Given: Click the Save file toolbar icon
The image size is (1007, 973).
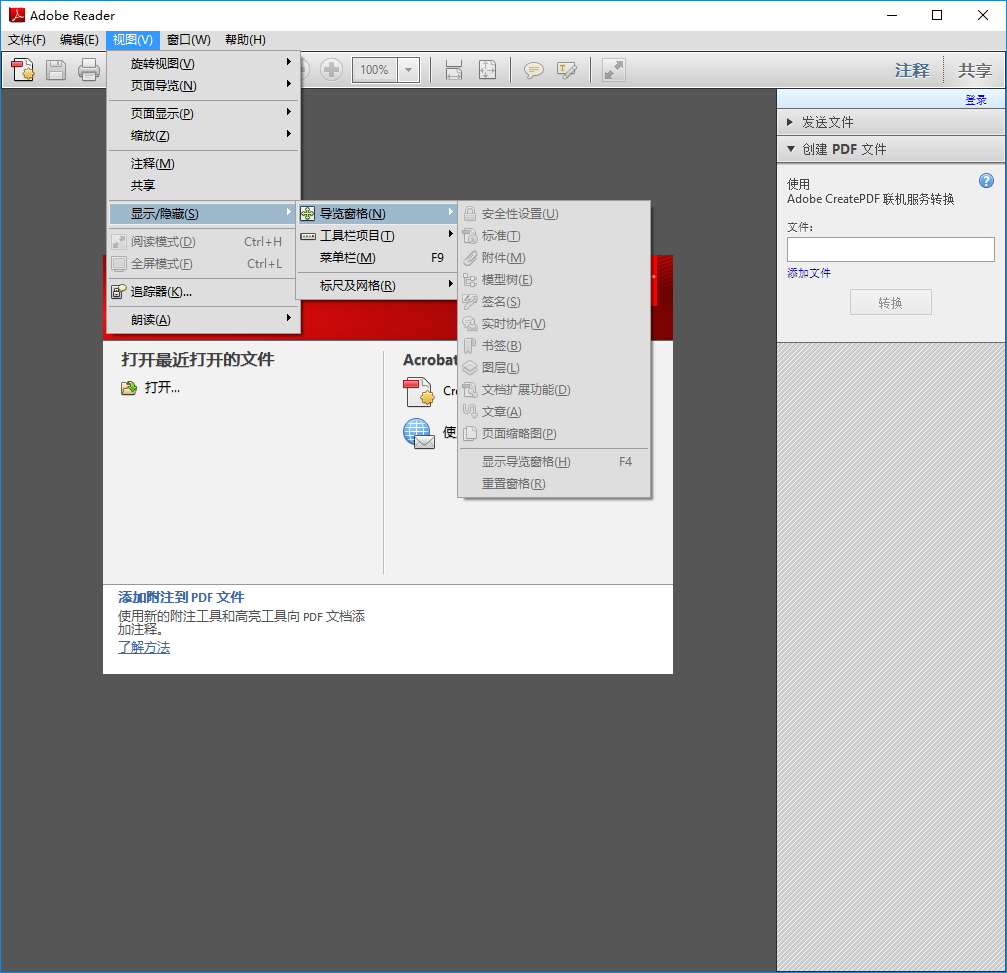Looking at the screenshot, I should (x=56, y=69).
